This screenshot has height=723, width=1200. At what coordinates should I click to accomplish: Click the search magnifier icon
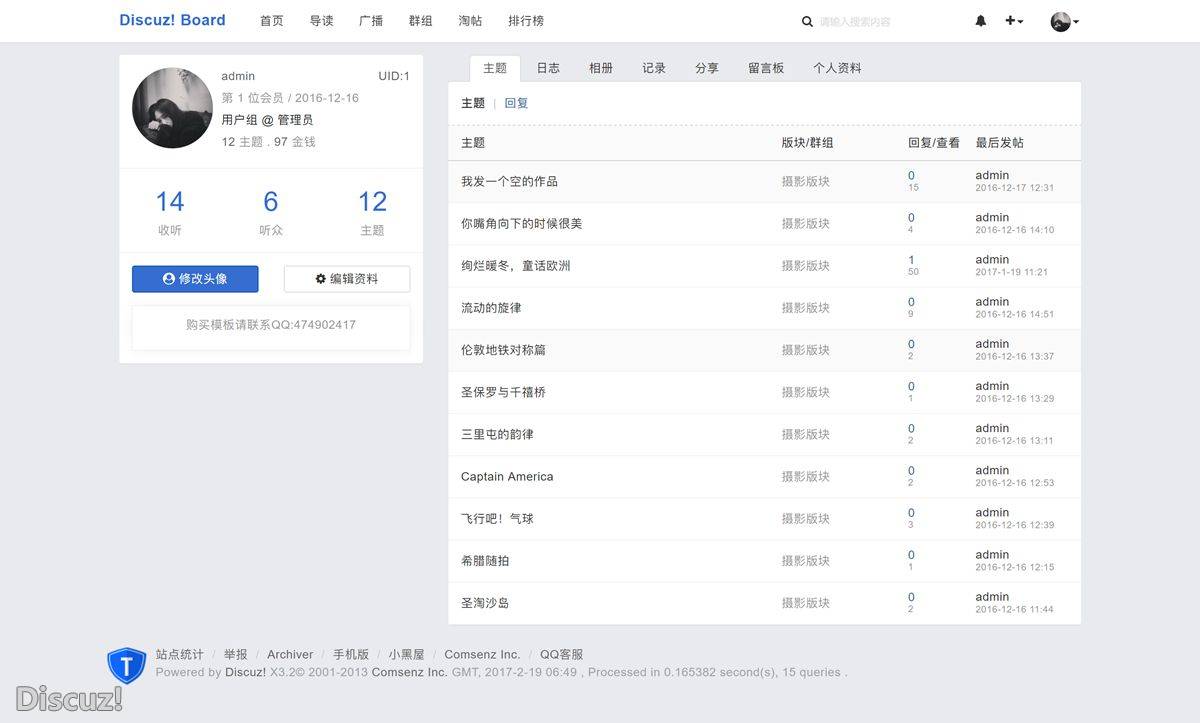click(x=807, y=21)
